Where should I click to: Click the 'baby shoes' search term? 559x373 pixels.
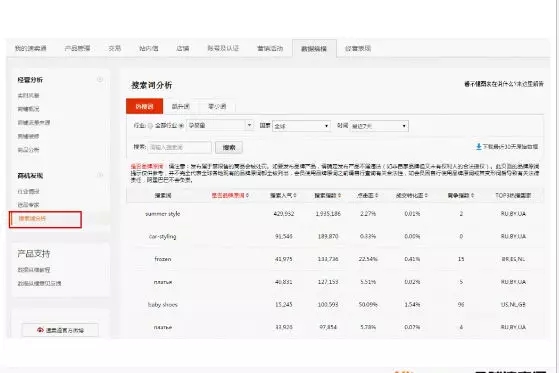coord(163,305)
